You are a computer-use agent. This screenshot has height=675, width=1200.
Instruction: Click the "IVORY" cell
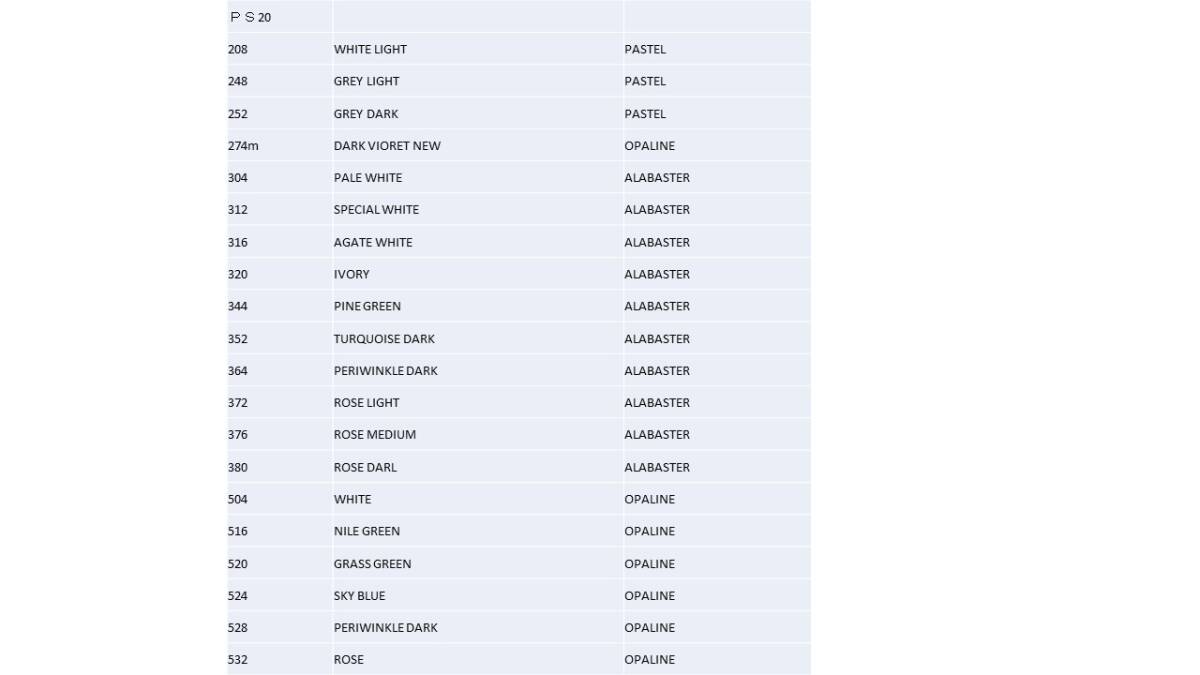[352, 274]
